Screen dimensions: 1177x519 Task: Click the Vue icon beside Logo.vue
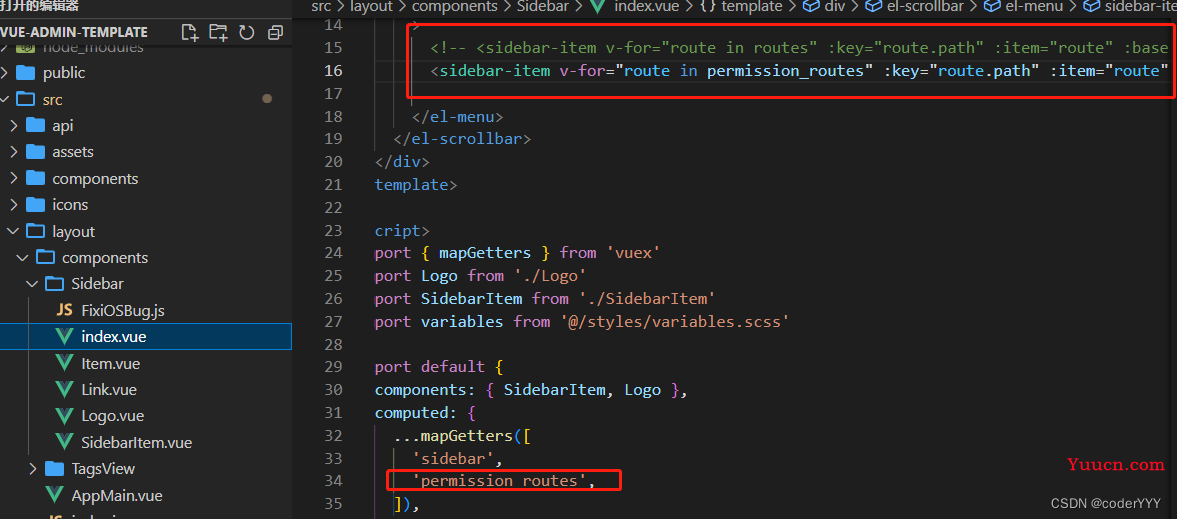[65, 416]
